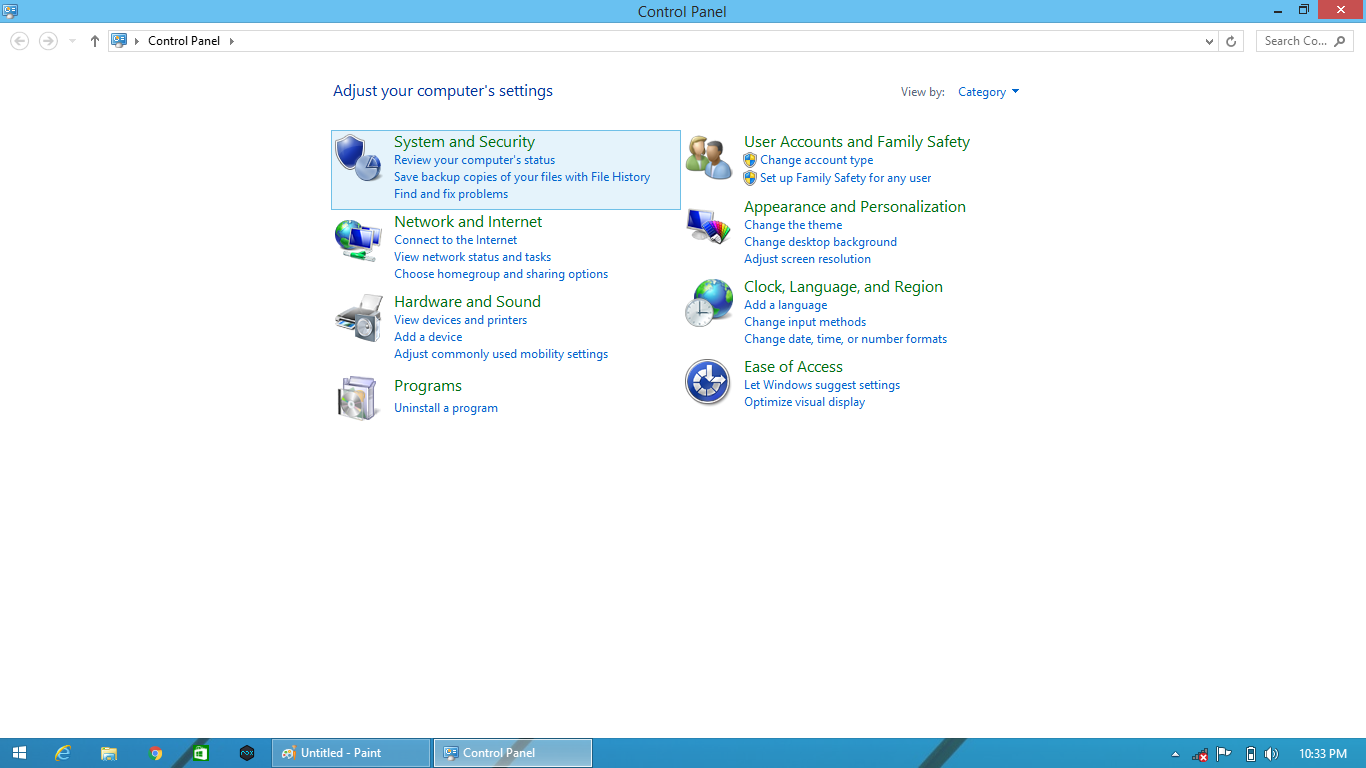
Task: Open Review your computer's status
Action: click(x=474, y=160)
